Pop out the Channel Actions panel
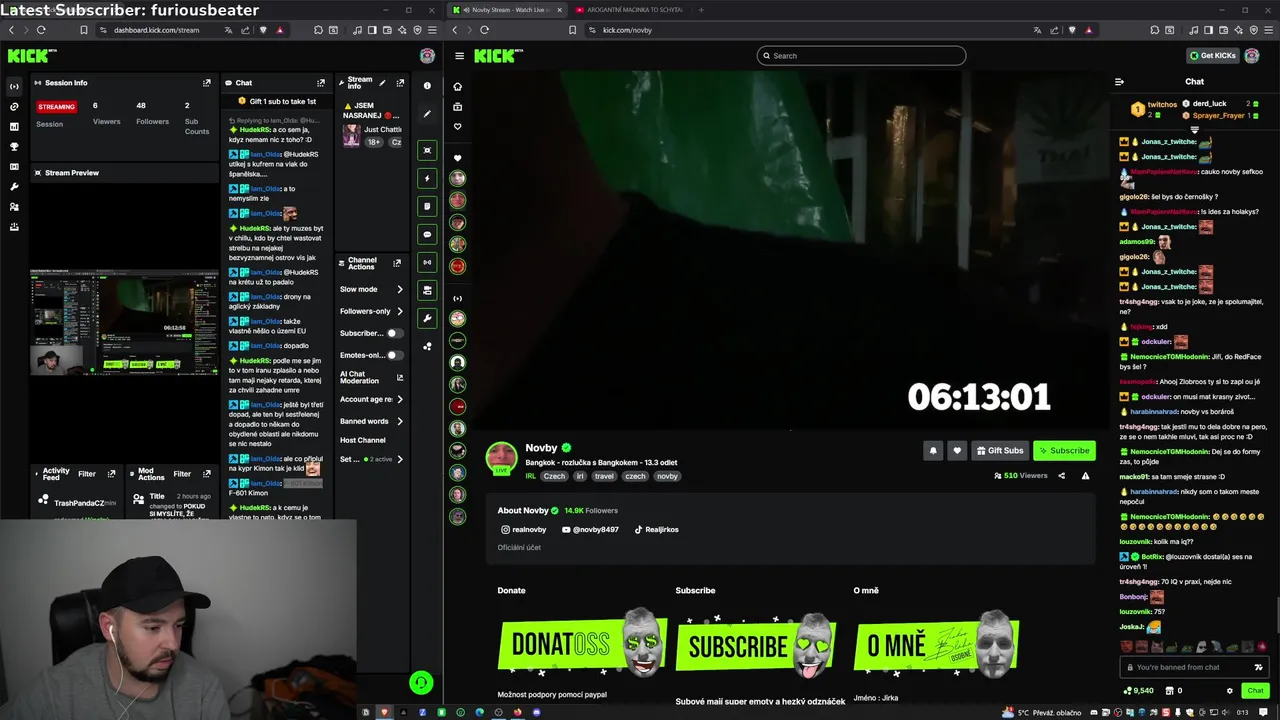Image resolution: width=1280 pixels, height=720 pixels. click(397, 263)
